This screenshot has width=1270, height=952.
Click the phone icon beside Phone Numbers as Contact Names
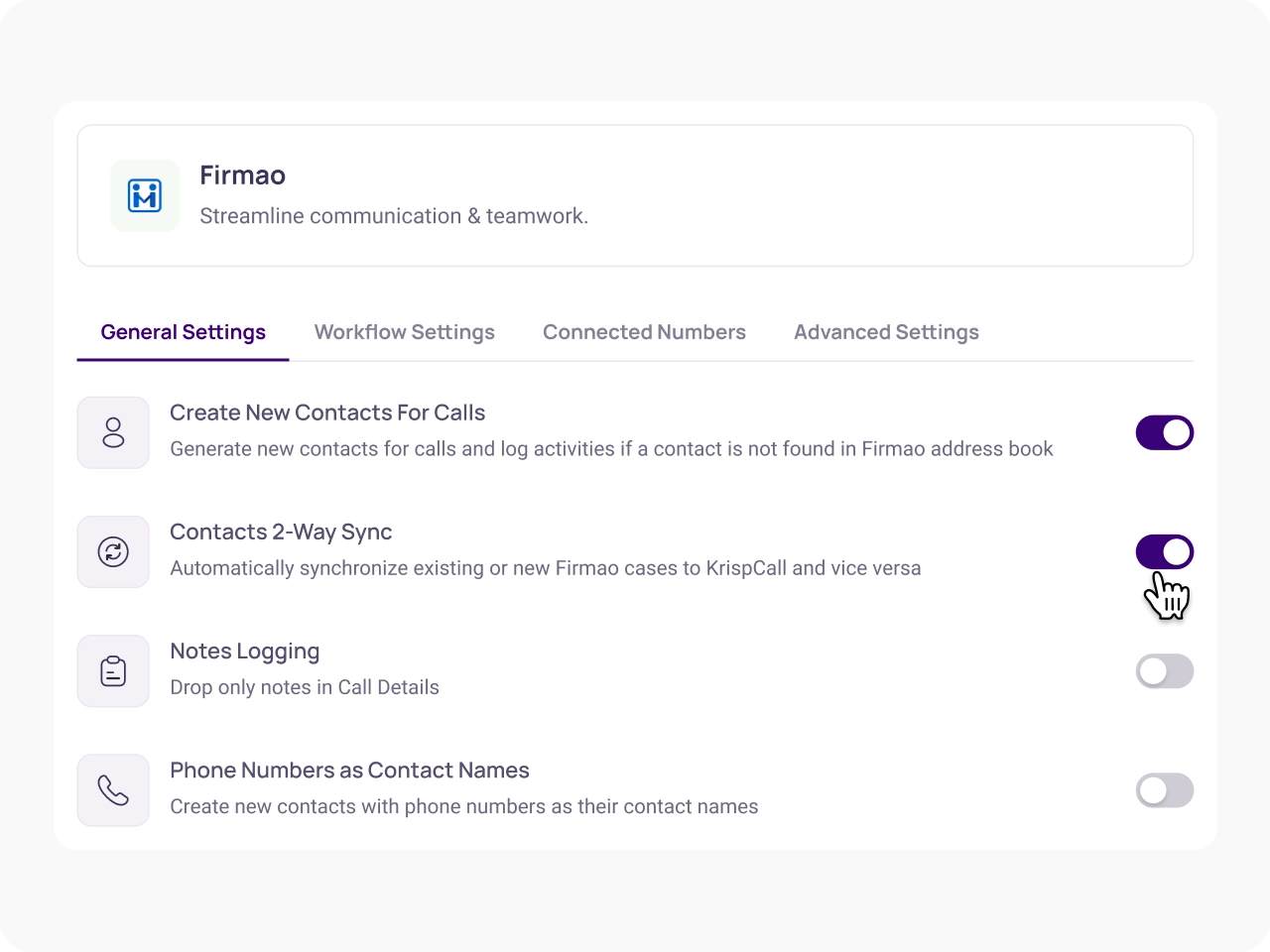(113, 790)
